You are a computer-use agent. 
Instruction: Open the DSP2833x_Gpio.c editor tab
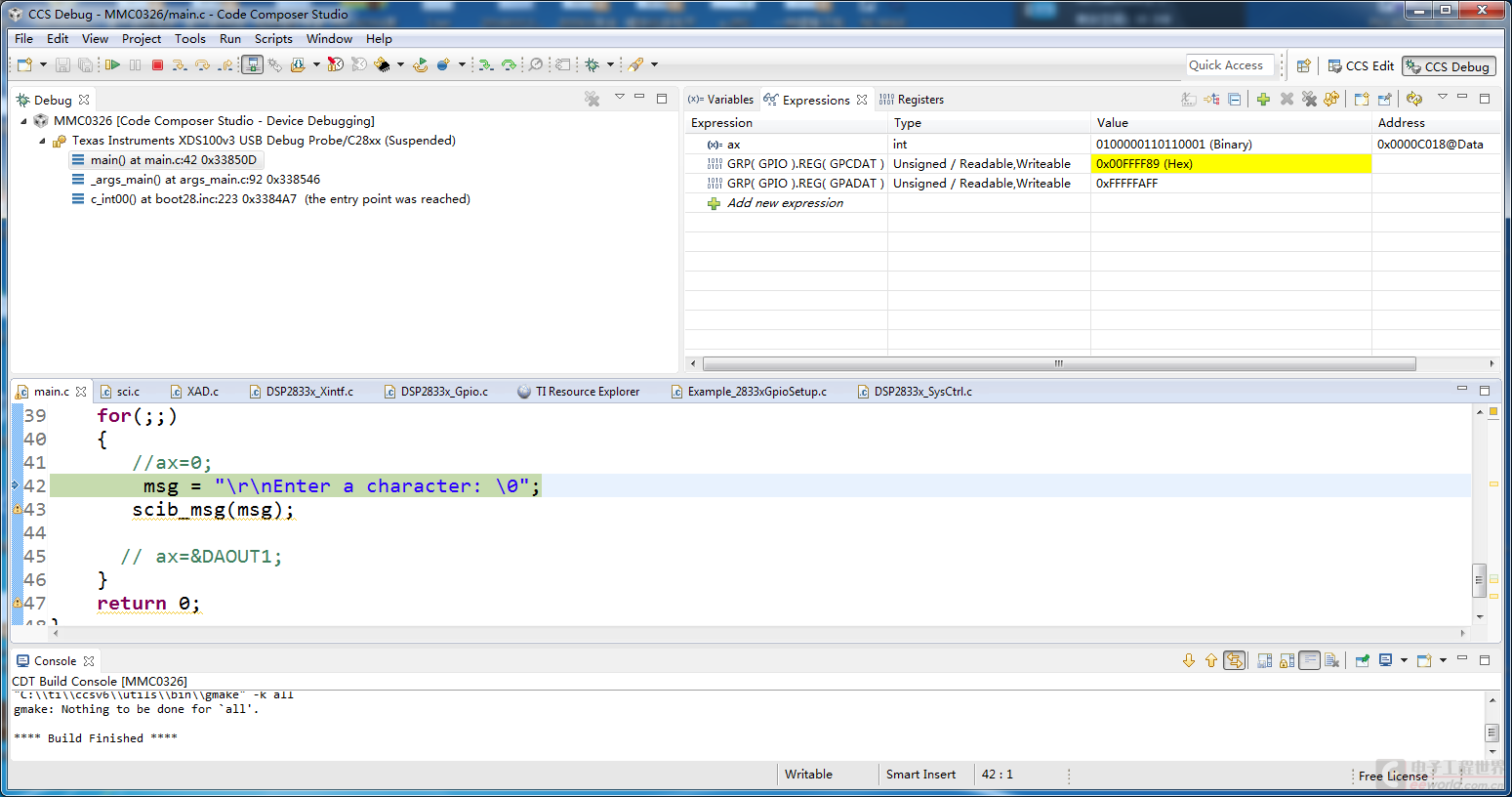tap(436, 392)
